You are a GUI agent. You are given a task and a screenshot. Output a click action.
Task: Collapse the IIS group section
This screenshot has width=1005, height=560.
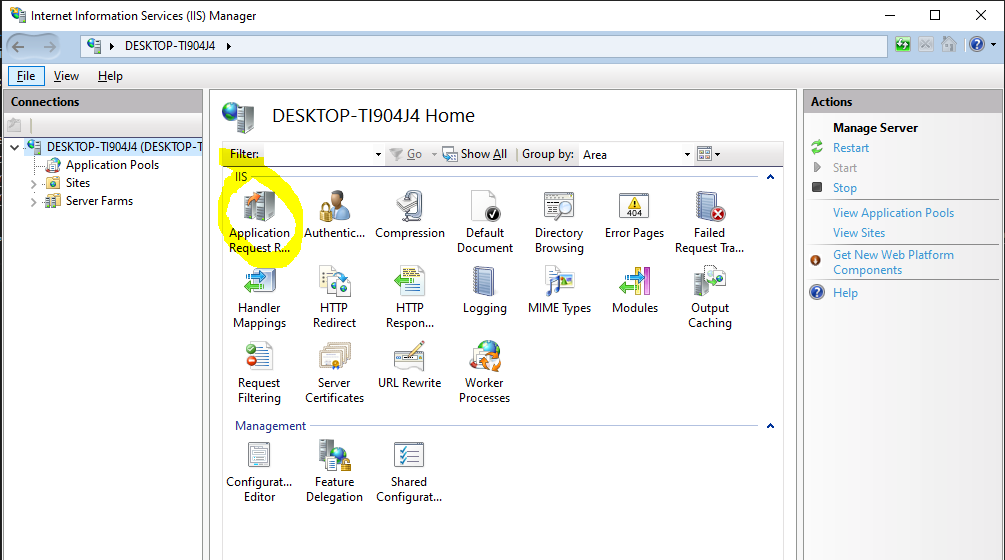pos(770,177)
